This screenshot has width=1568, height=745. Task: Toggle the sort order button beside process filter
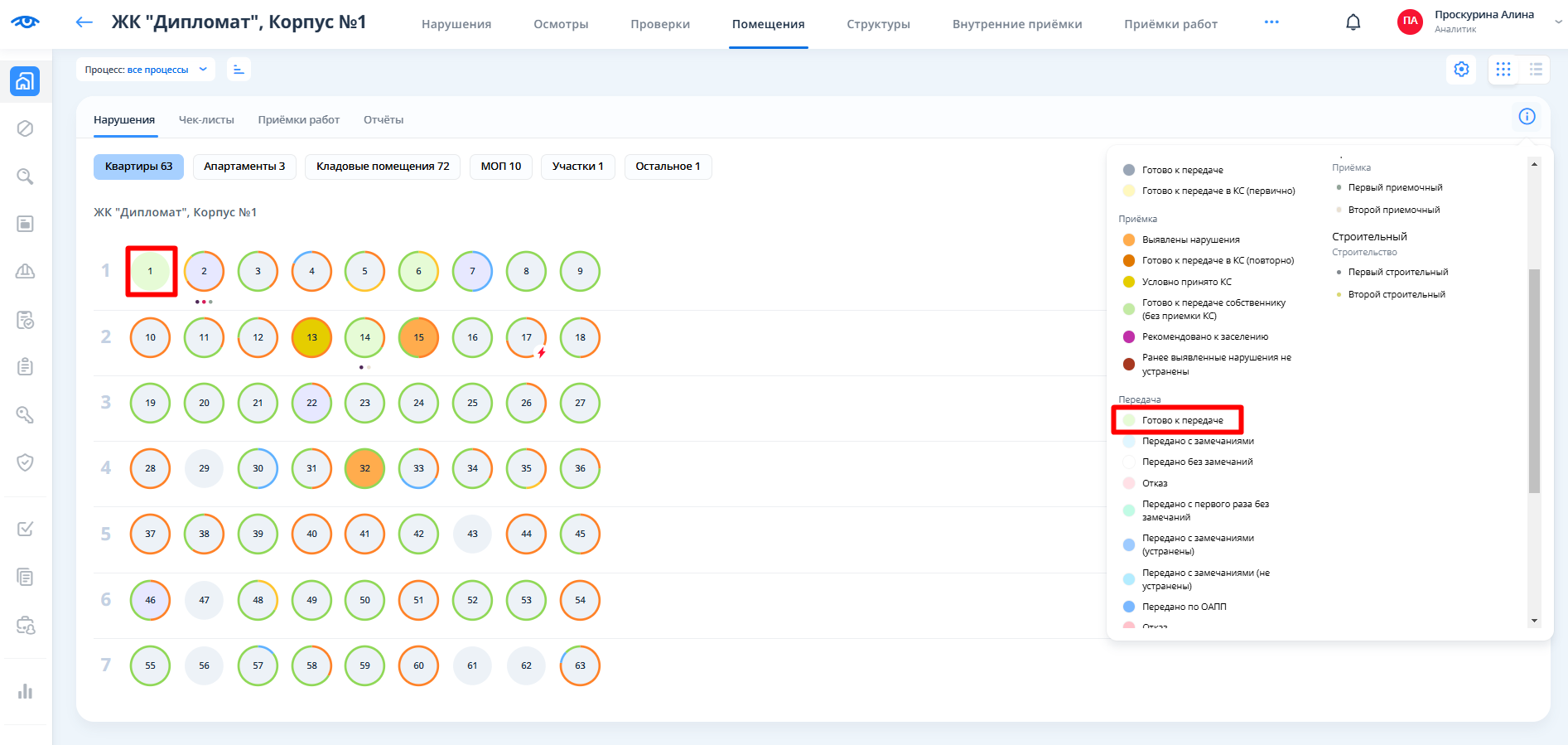point(239,70)
